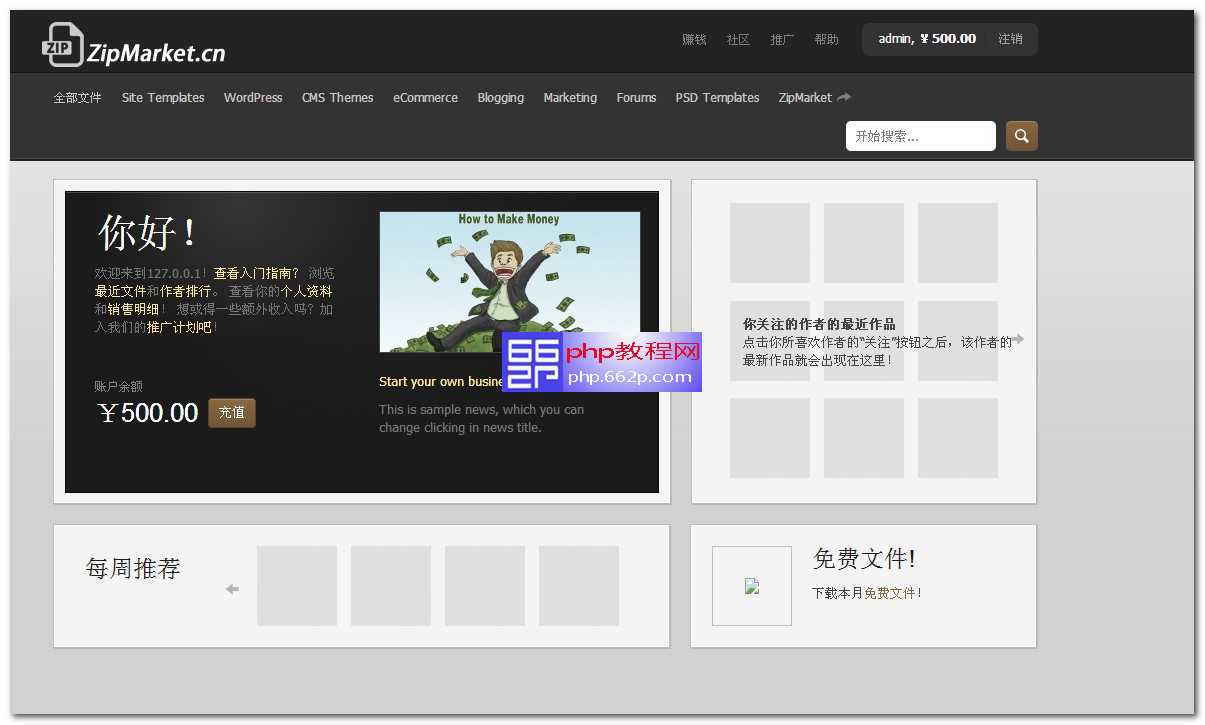Open the eCommerce category
Image resolution: width=1205 pixels, height=725 pixels.
[x=425, y=98]
